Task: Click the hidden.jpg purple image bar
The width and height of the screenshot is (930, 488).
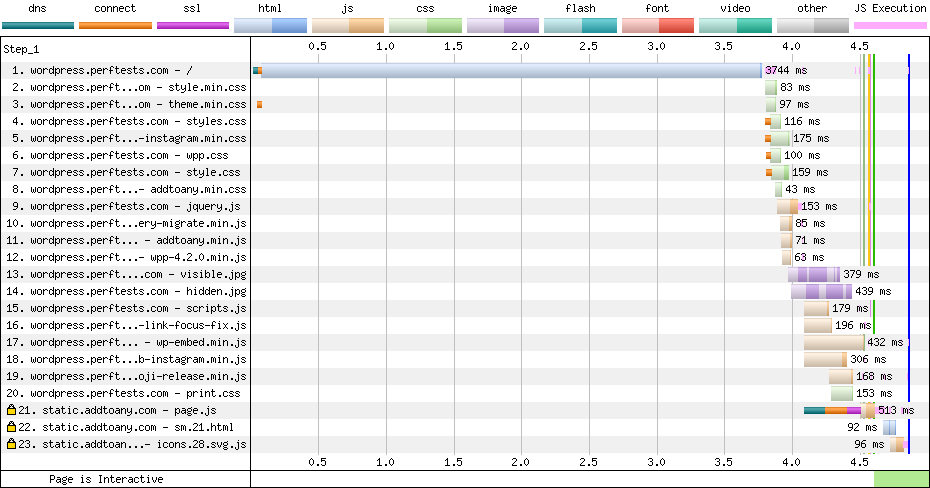Action: (821, 291)
